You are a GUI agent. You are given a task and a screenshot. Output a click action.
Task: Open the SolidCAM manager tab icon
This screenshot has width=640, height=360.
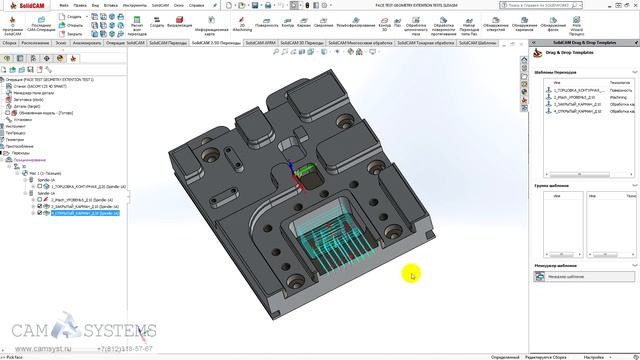[x=73, y=58]
